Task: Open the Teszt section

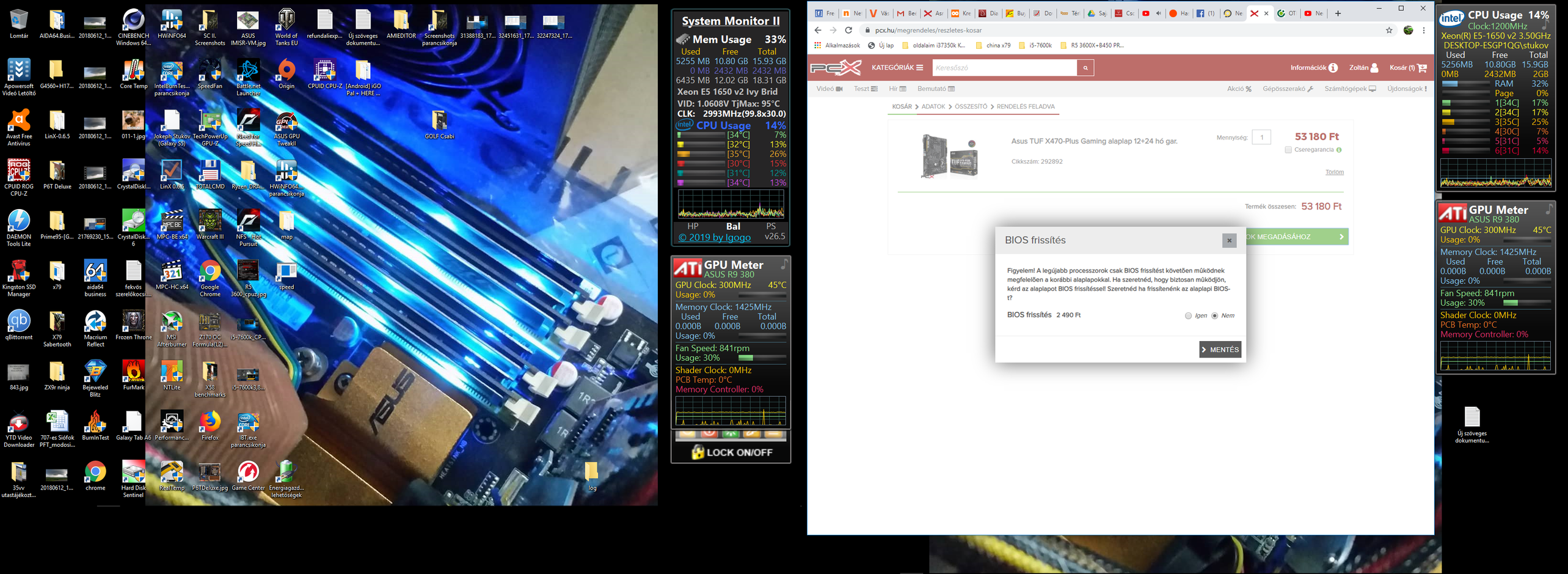Action: pyautogui.click(x=866, y=89)
